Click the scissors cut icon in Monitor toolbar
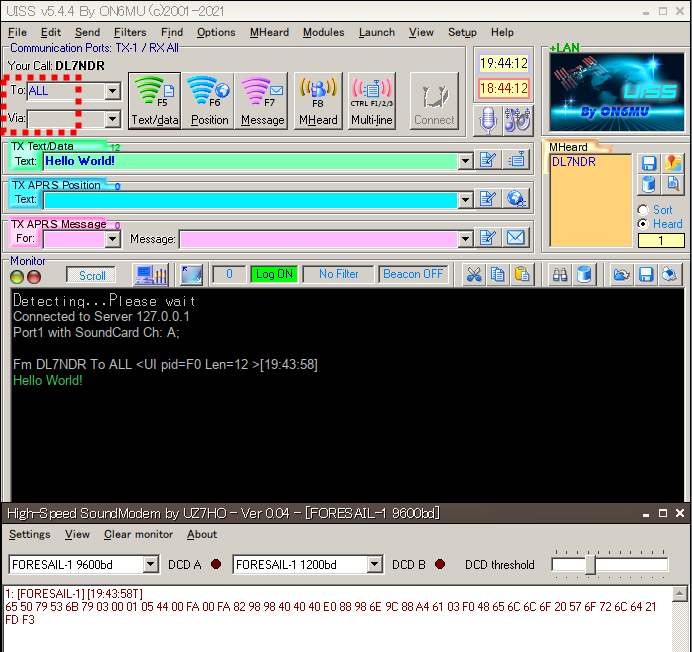Viewport: 692px width, 652px height. 475,274
